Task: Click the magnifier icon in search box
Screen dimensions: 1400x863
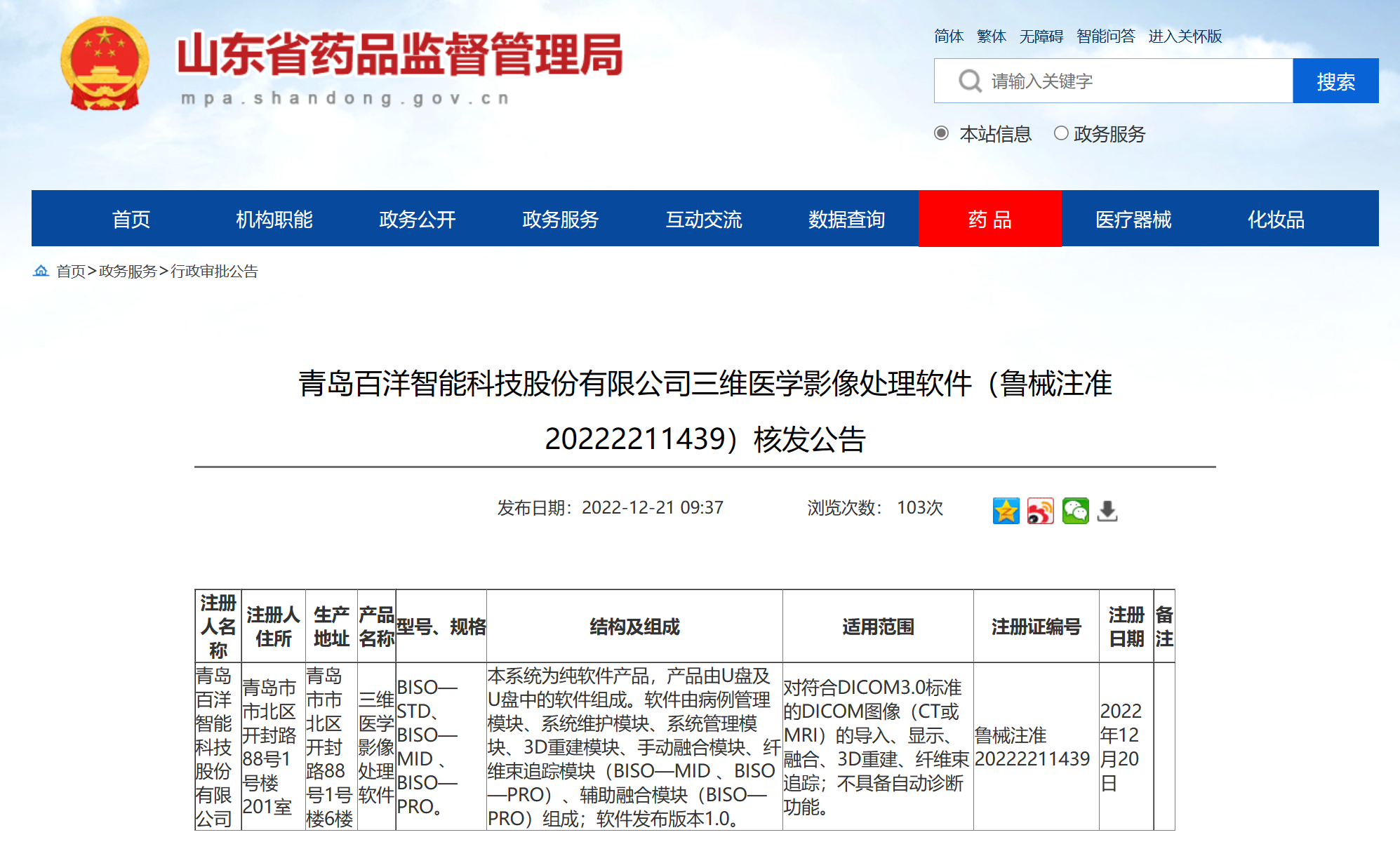Action: tap(970, 81)
